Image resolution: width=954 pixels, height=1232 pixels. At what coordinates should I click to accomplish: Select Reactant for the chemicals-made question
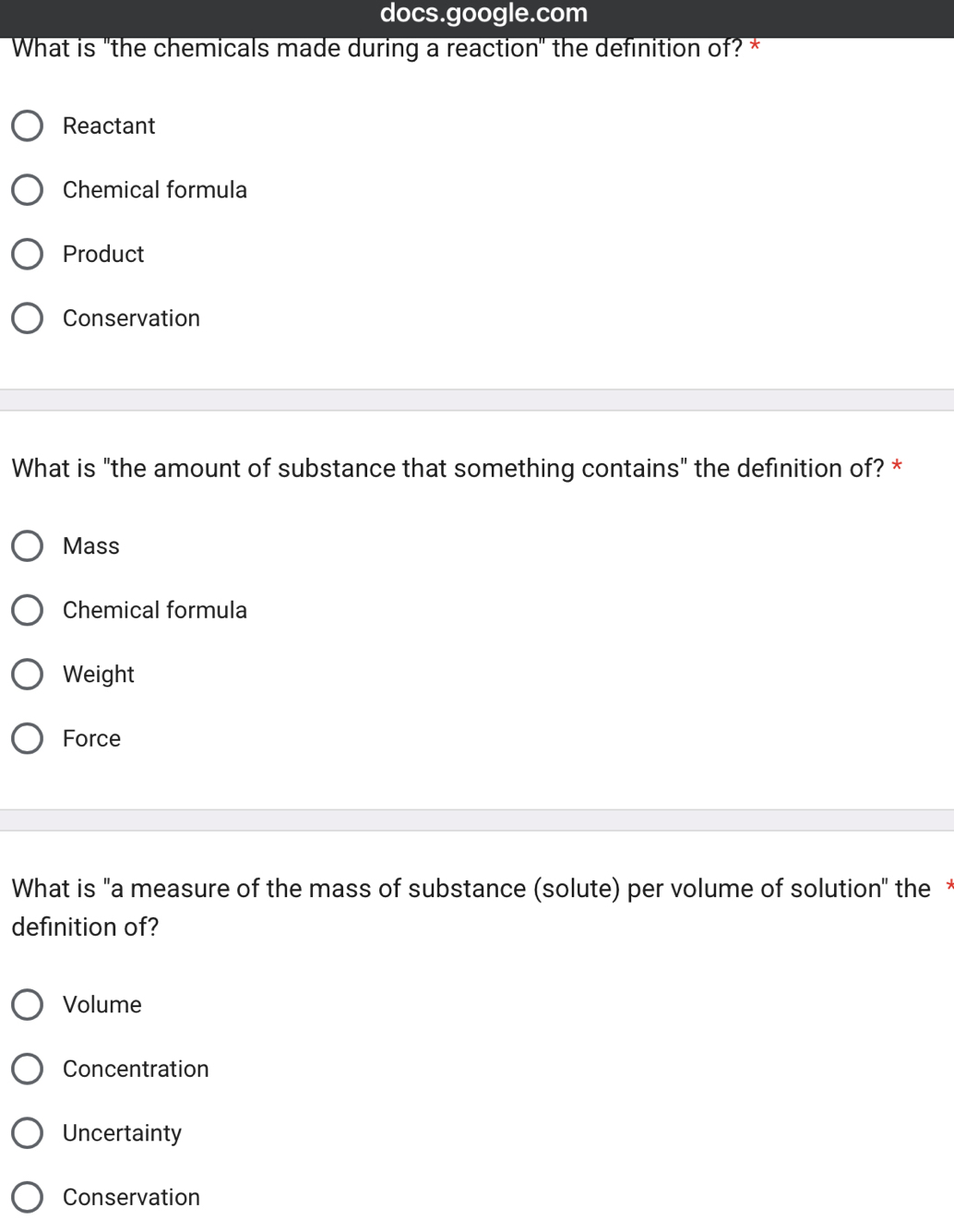[28, 126]
